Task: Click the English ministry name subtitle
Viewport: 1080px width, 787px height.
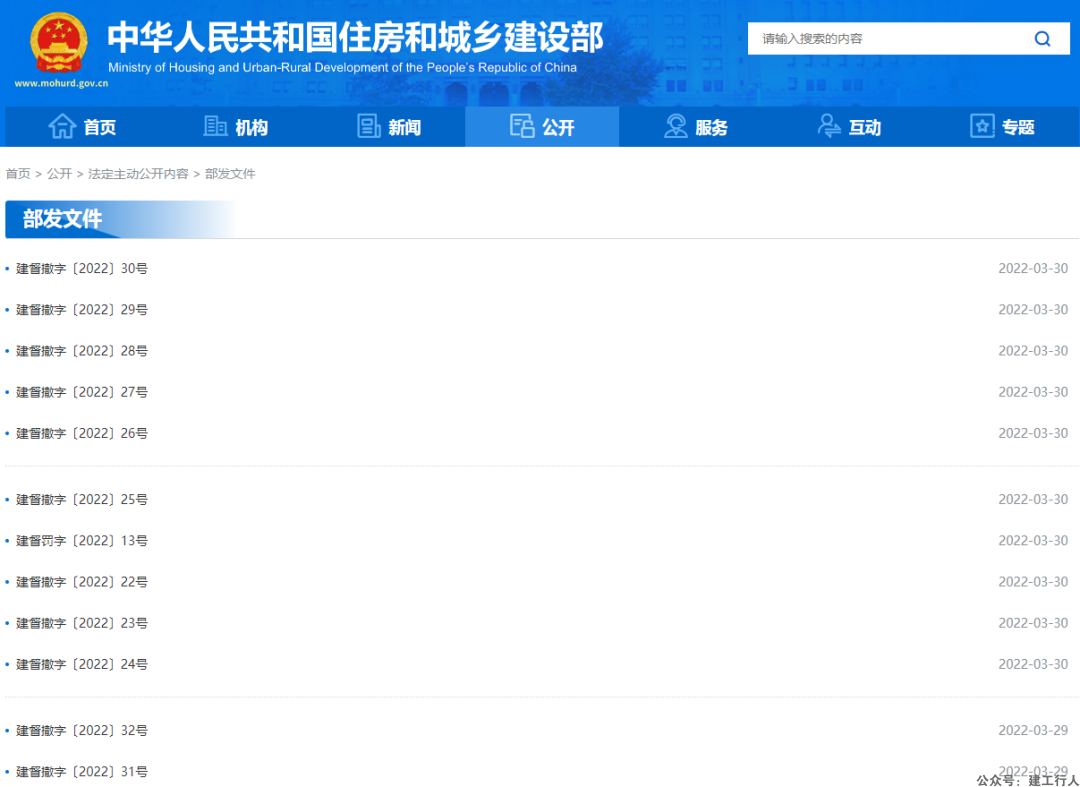Action: click(342, 68)
